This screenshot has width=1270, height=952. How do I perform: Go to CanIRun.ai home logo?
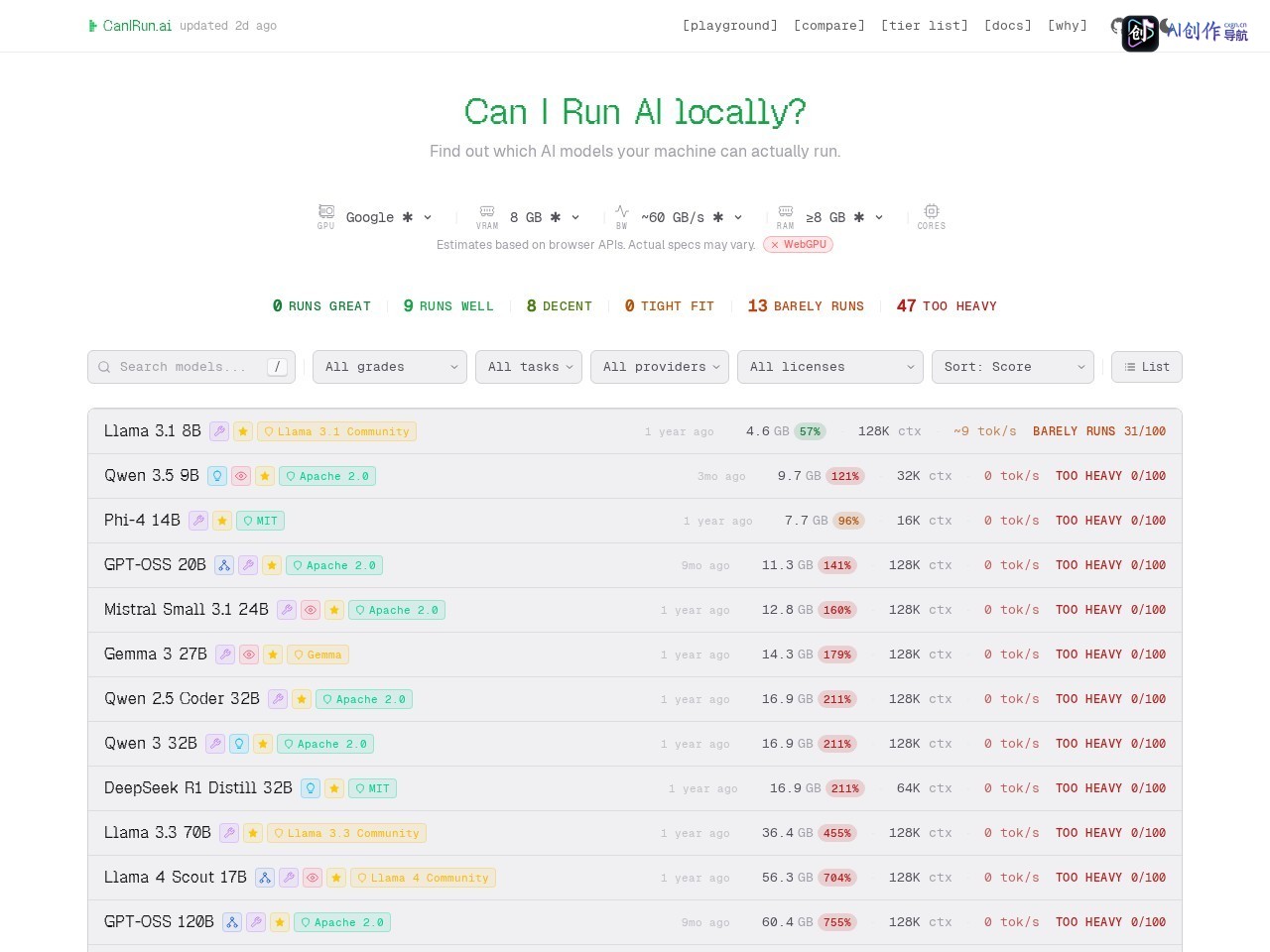(130, 26)
